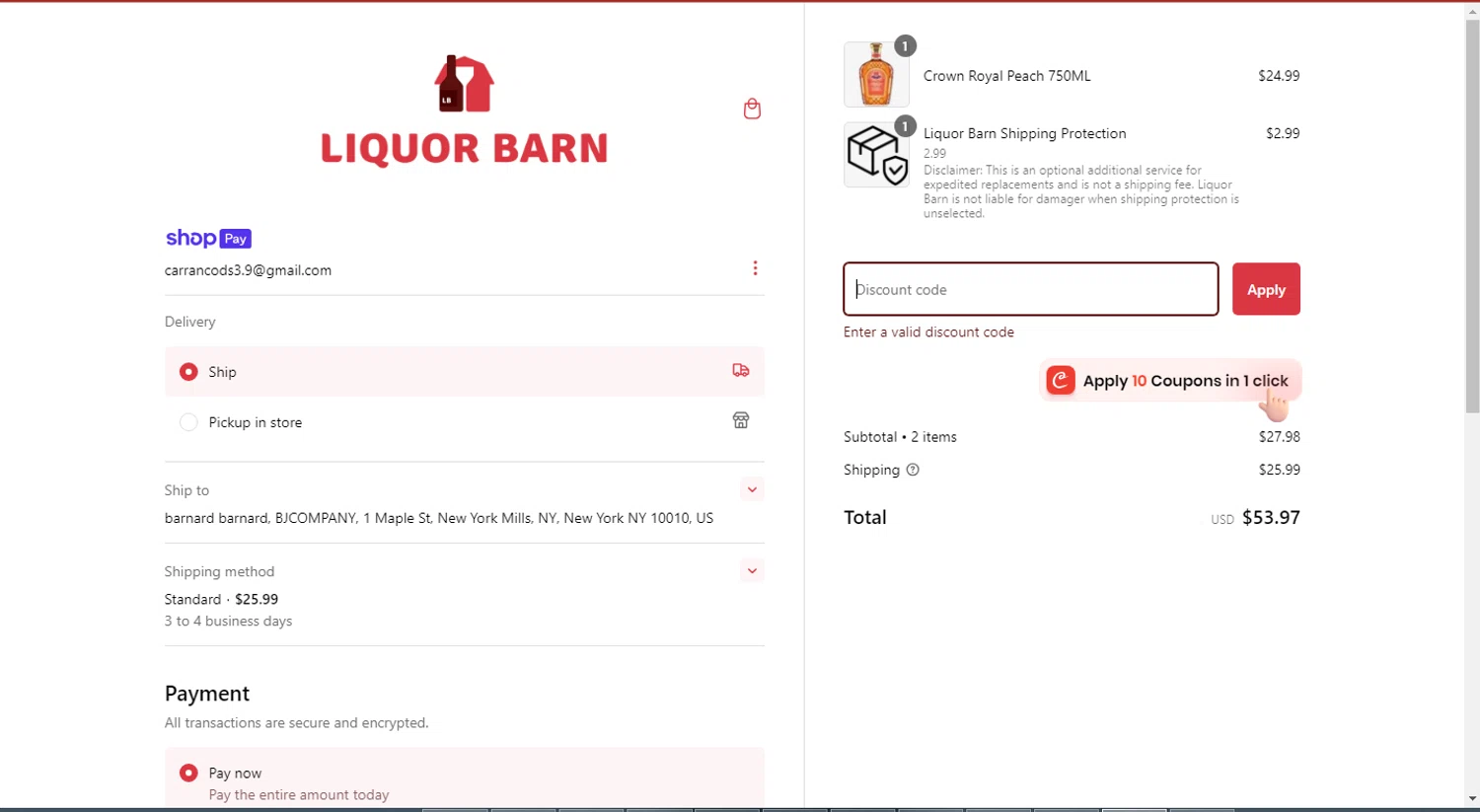This screenshot has width=1480, height=812.
Task: Click the Crown Royal Peach product thumbnail
Action: 876,74
